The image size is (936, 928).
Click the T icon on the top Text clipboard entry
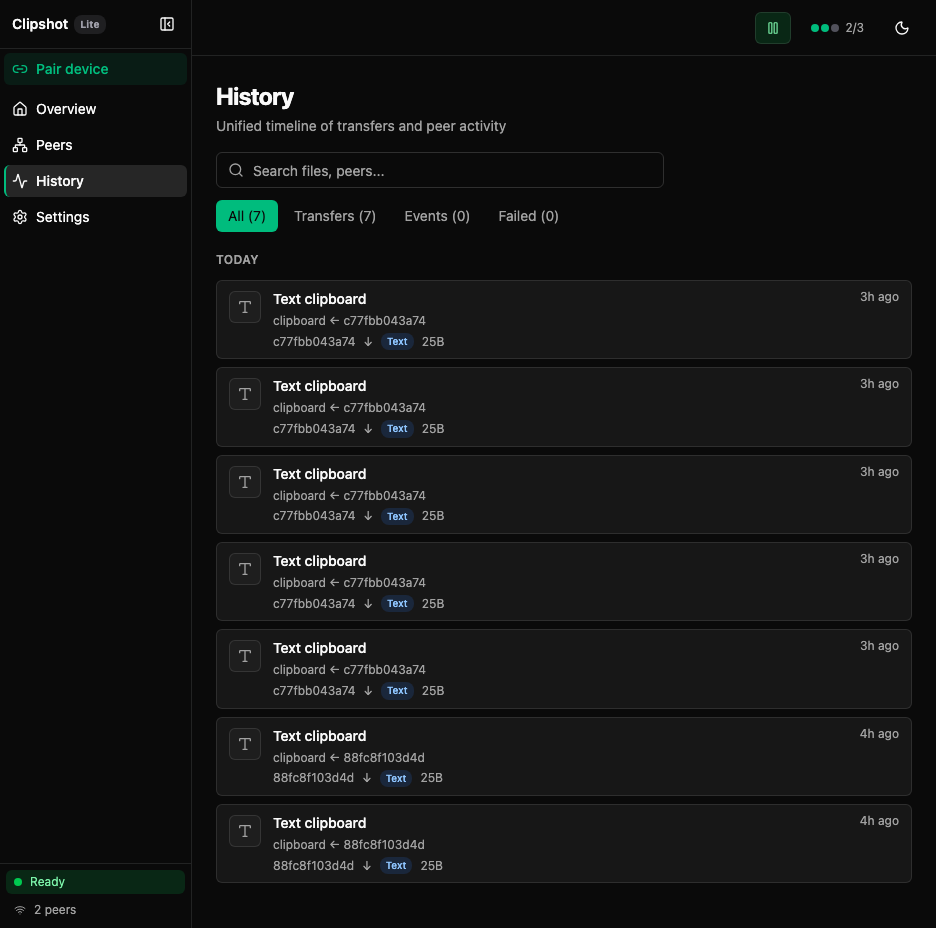[x=245, y=307]
